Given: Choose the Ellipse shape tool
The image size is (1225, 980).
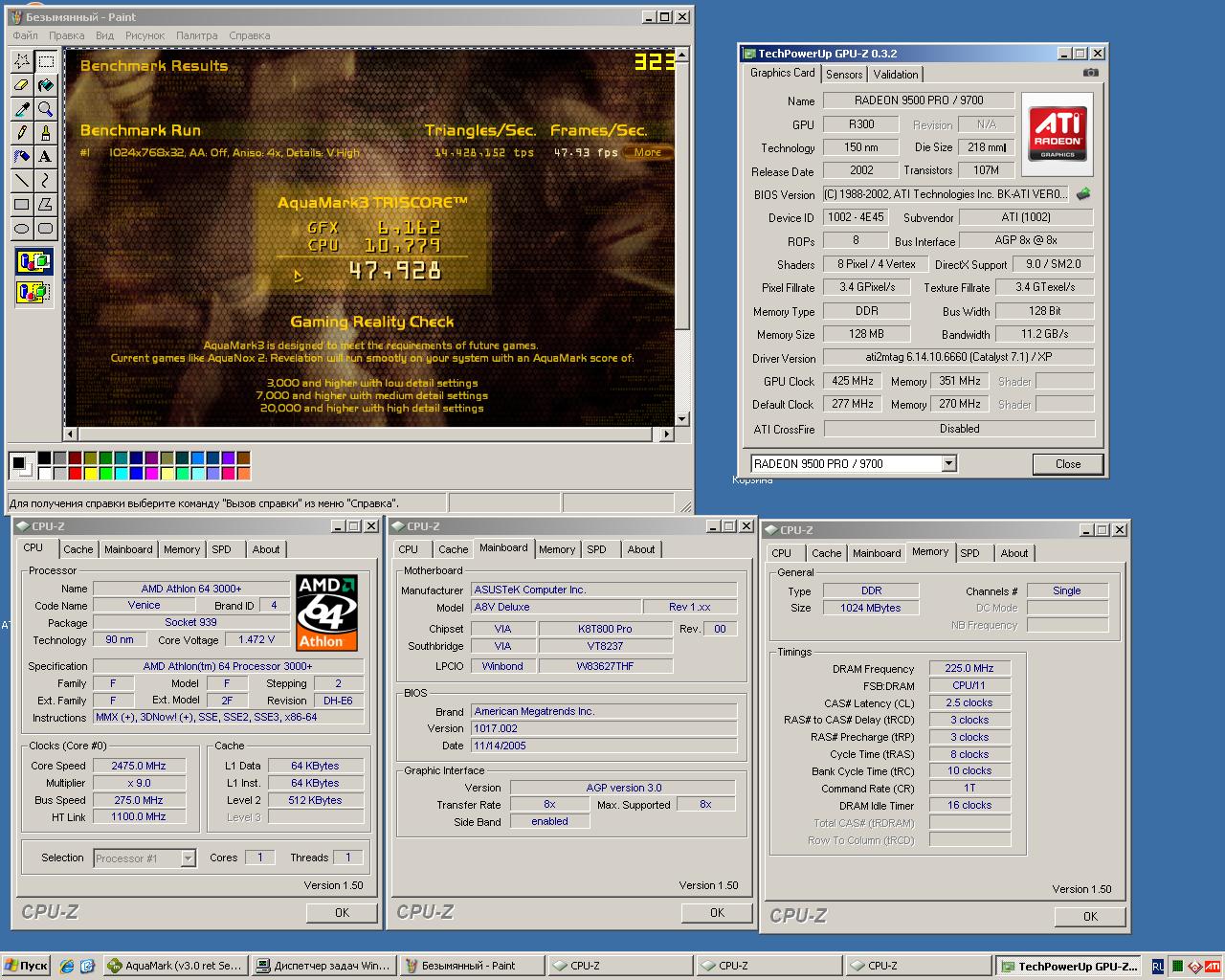Looking at the screenshot, I should click(x=21, y=229).
